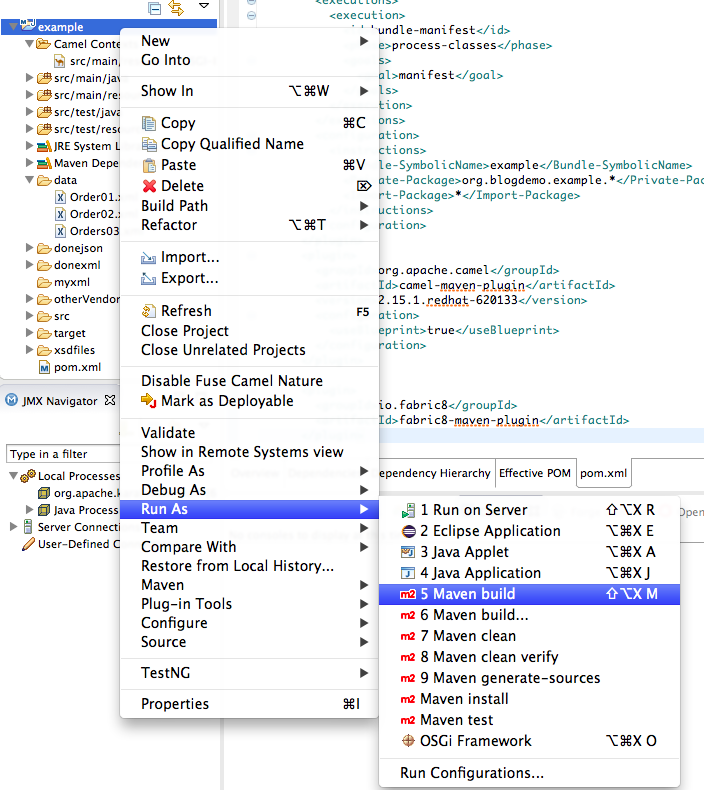This screenshot has width=704, height=790.
Task: Expand the JRE System Library node
Action: click(30, 146)
